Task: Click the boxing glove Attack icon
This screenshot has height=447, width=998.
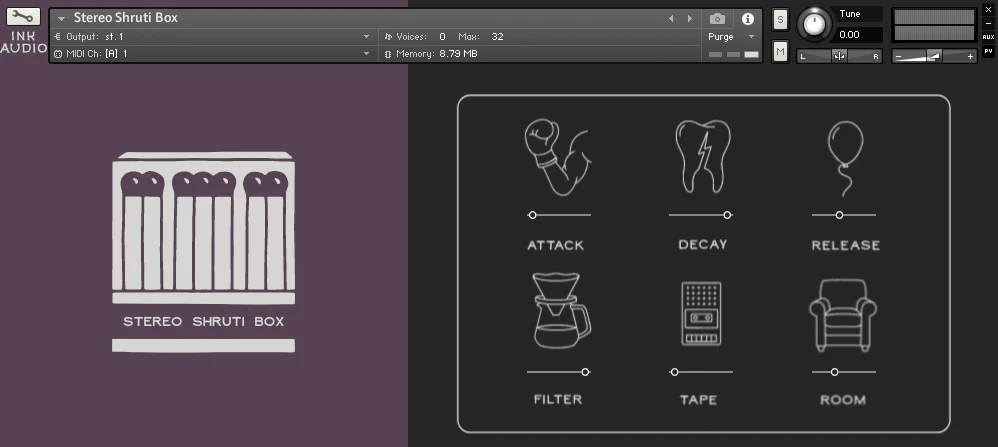Action: pos(556,157)
